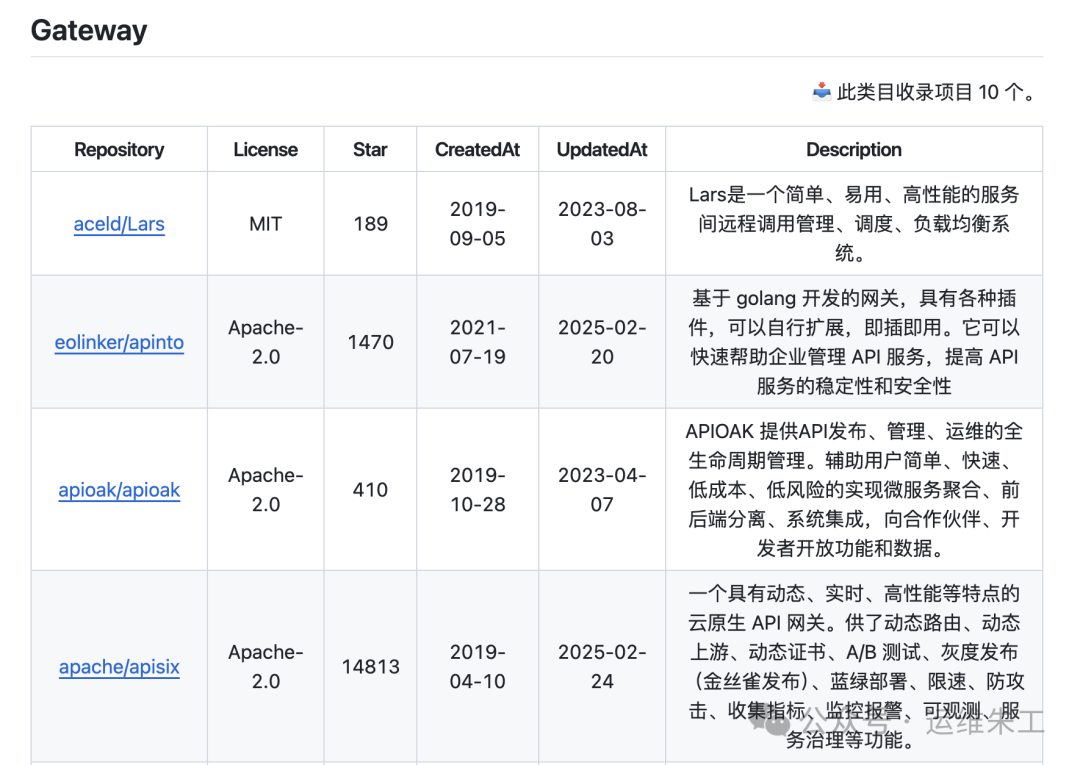Select the Apache-2.0 license in eolinker/apinto row
The image size is (1080, 765).
pos(266,342)
